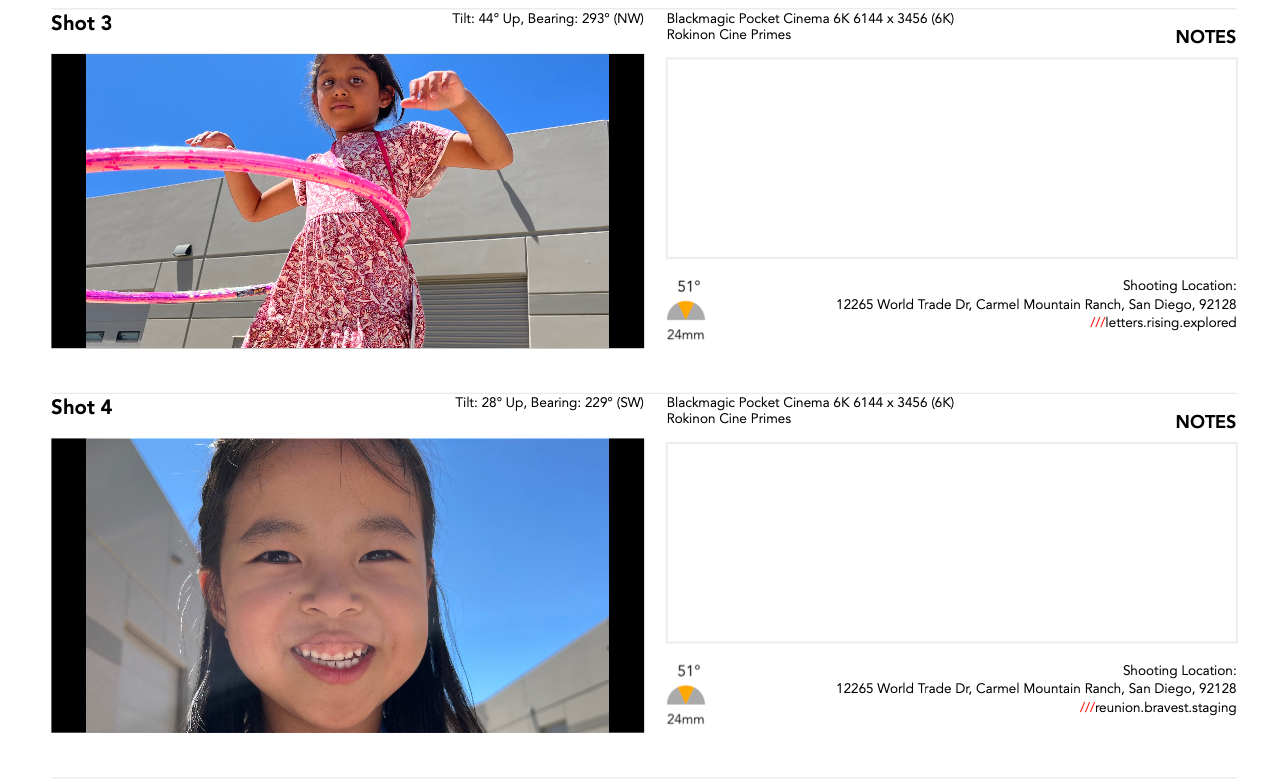Click the Shot 3 NOTES label

tap(1206, 37)
